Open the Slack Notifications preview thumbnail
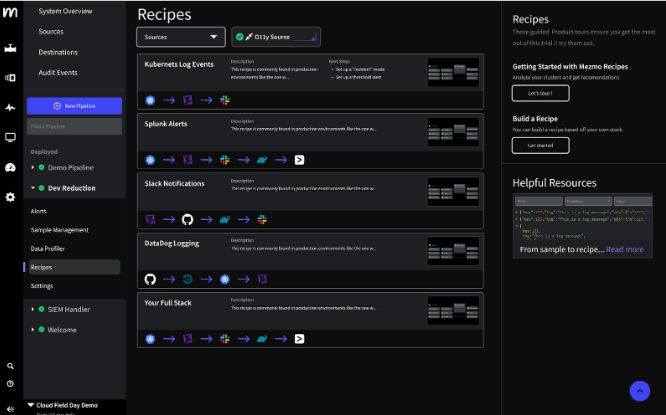 (x=453, y=192)
